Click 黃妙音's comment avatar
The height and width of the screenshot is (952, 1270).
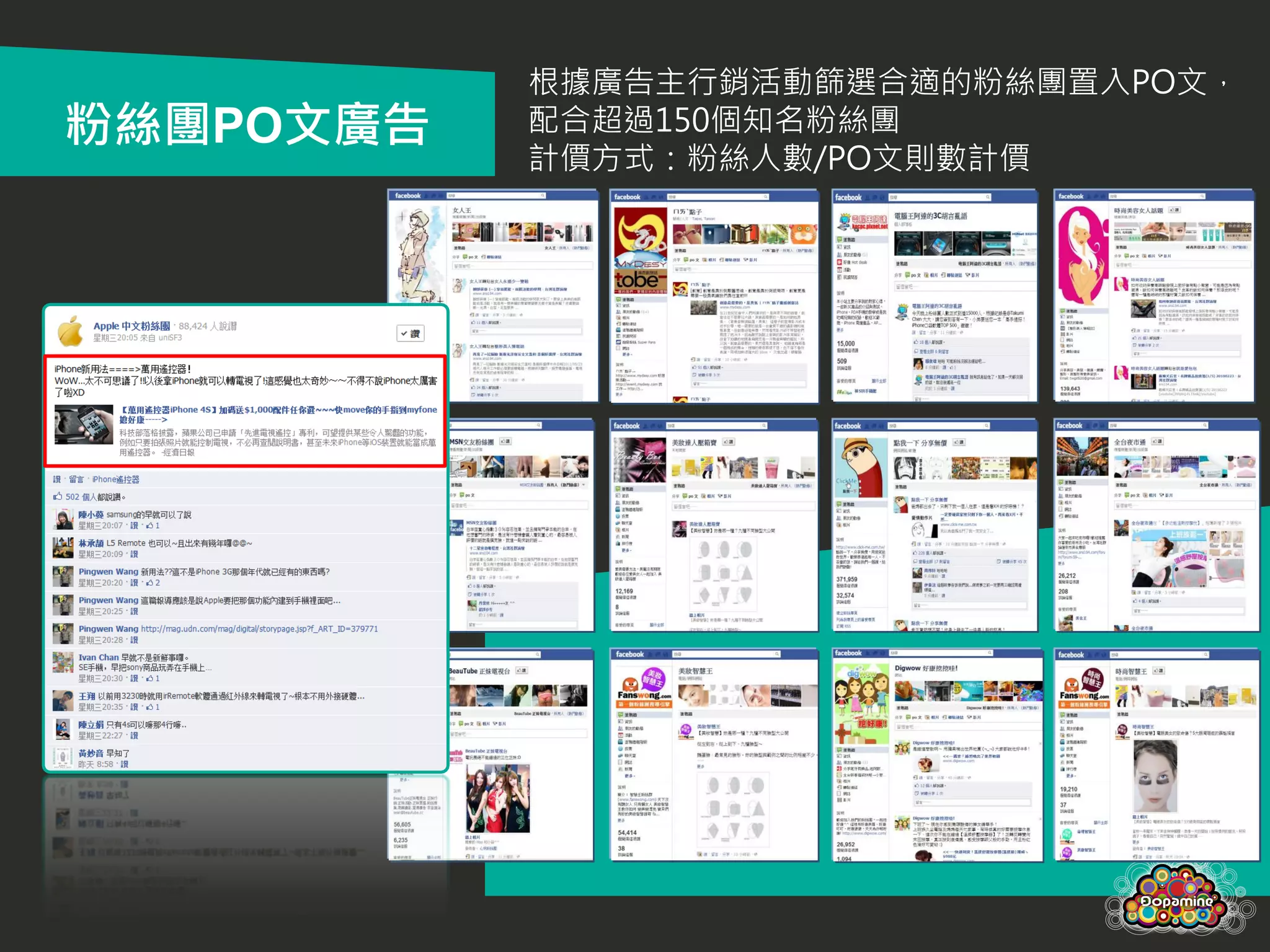tap(63, 757)
